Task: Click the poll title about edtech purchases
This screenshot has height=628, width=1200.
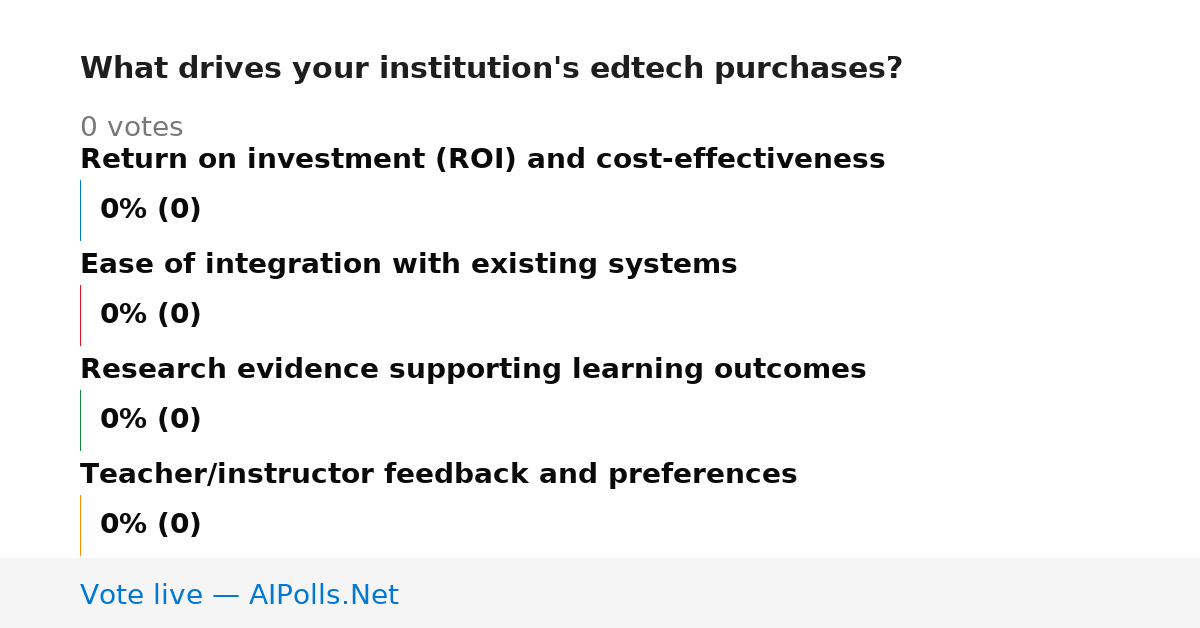Action: [491, 69]
